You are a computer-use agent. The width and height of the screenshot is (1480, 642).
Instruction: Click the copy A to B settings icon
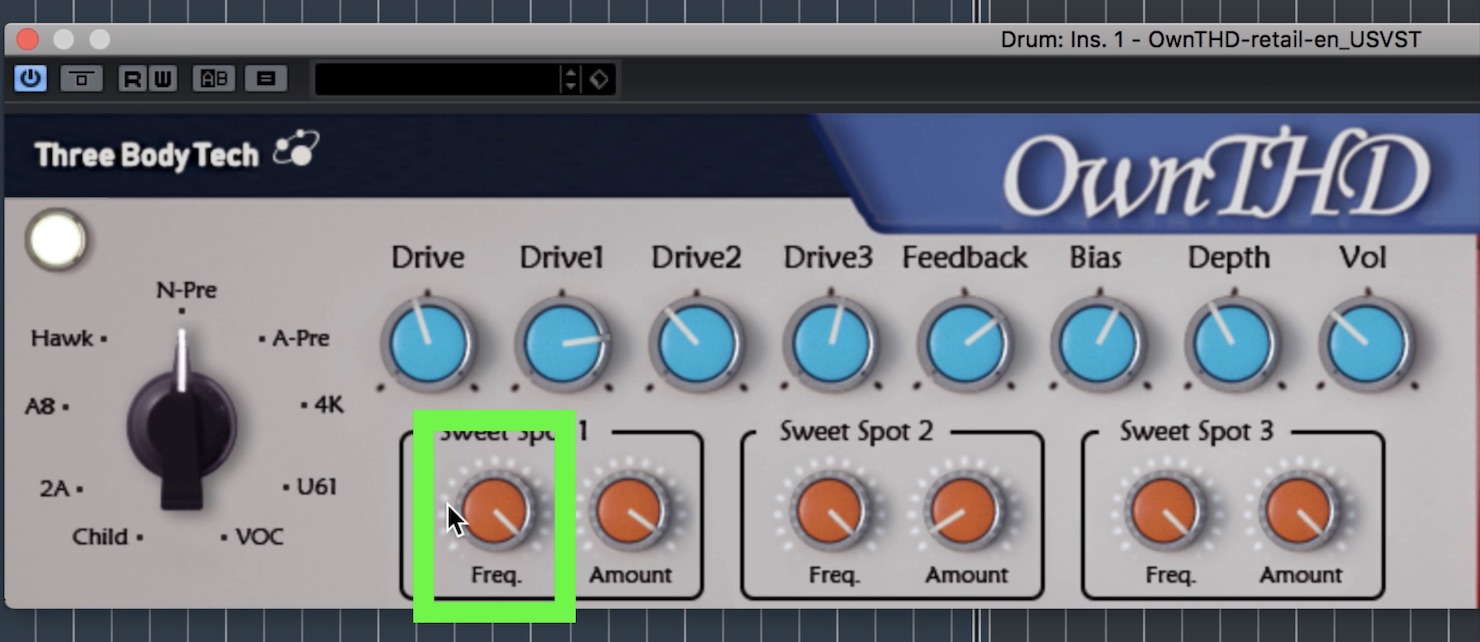click(x=266, y=78)
